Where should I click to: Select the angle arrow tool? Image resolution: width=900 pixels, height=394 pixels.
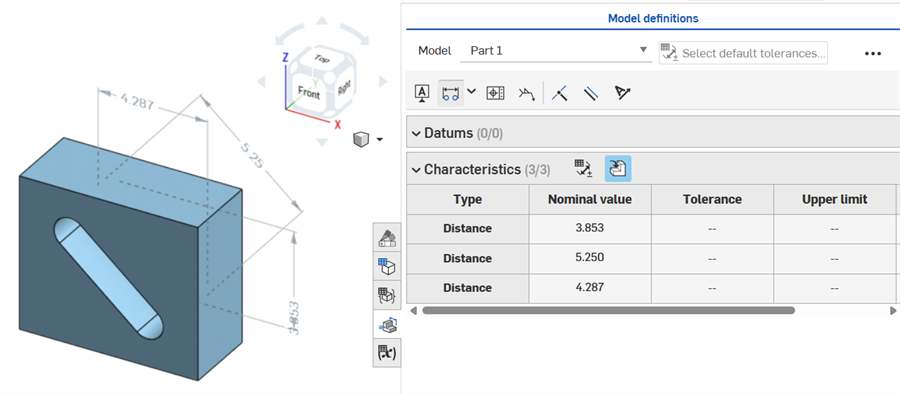click(x=623, y=92)
